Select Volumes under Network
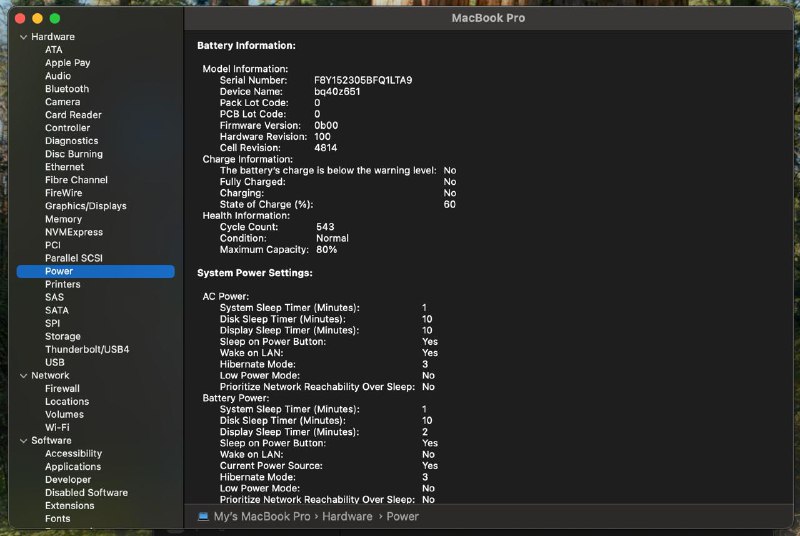 (64, 415)
